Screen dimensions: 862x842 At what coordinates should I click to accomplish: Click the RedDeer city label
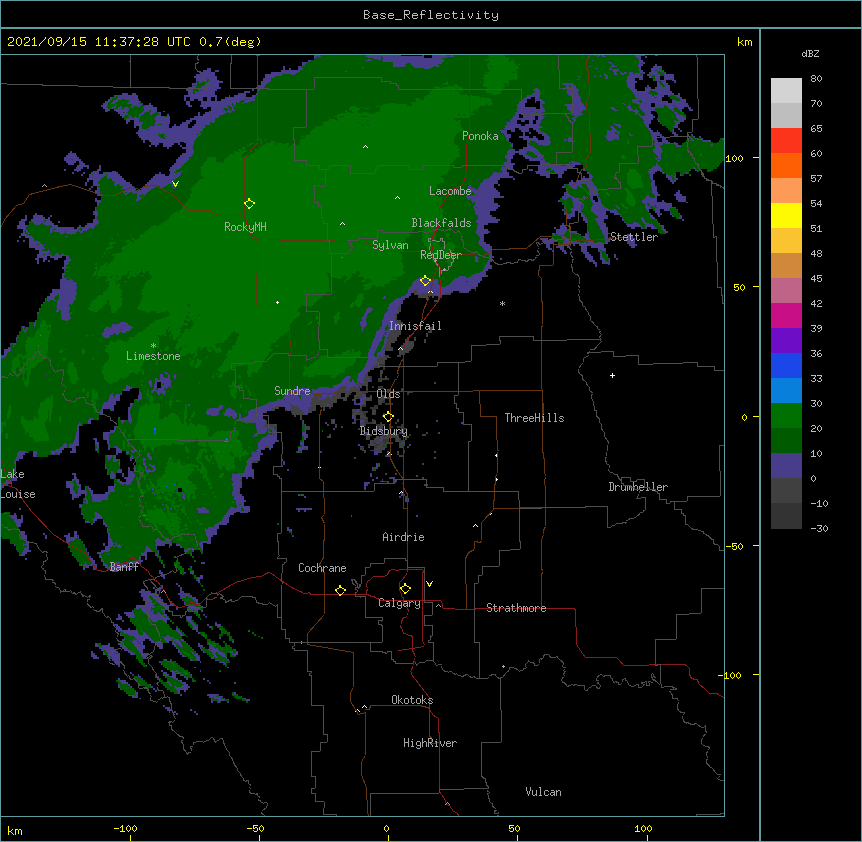[440, 255]
